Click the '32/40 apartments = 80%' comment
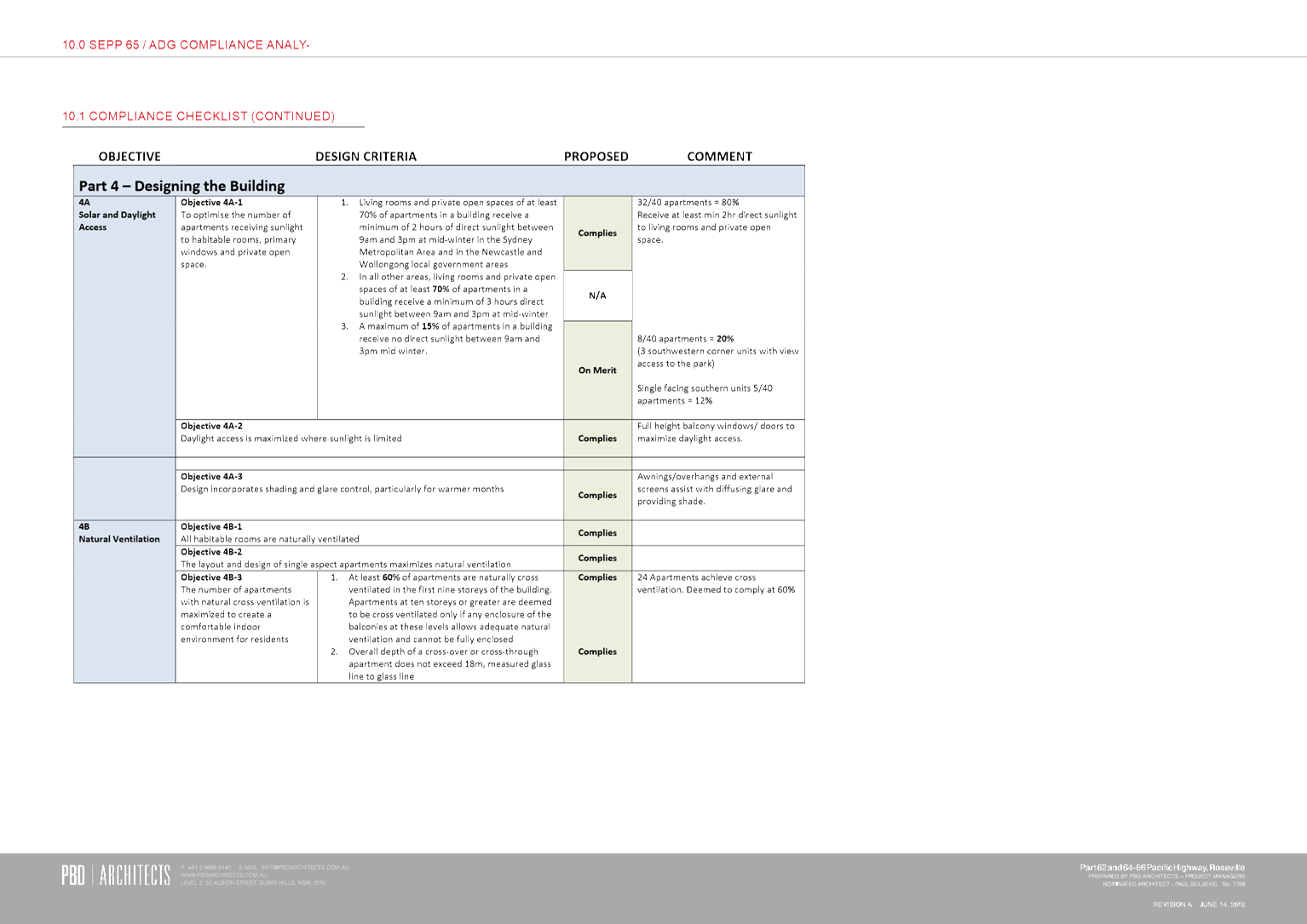Viewport: 1307px width, 924px height. point(688,203)
